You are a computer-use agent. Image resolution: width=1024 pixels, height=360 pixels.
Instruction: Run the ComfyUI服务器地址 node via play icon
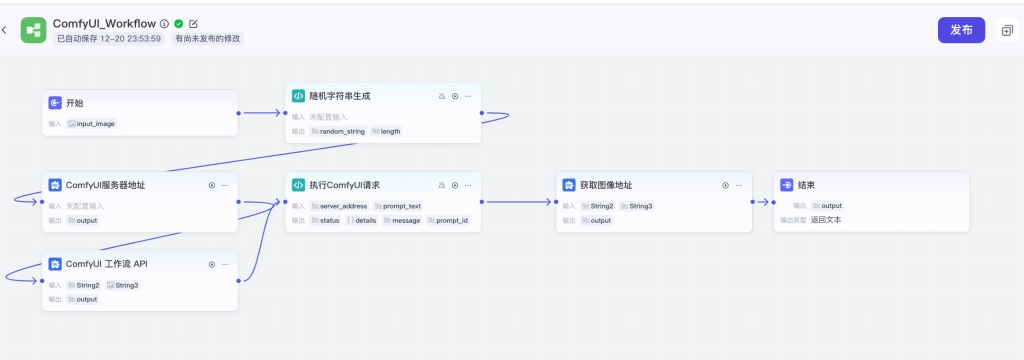(x=212, y=185)
